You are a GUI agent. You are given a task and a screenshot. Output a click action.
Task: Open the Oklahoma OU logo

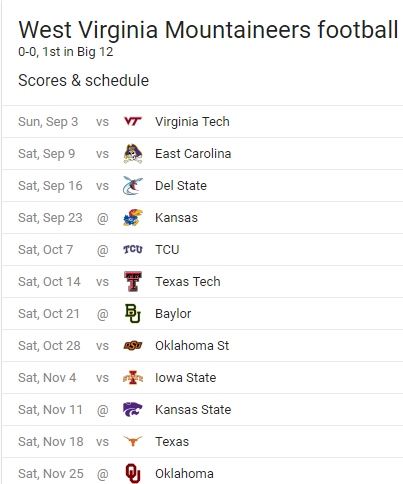tap(133, 473)
